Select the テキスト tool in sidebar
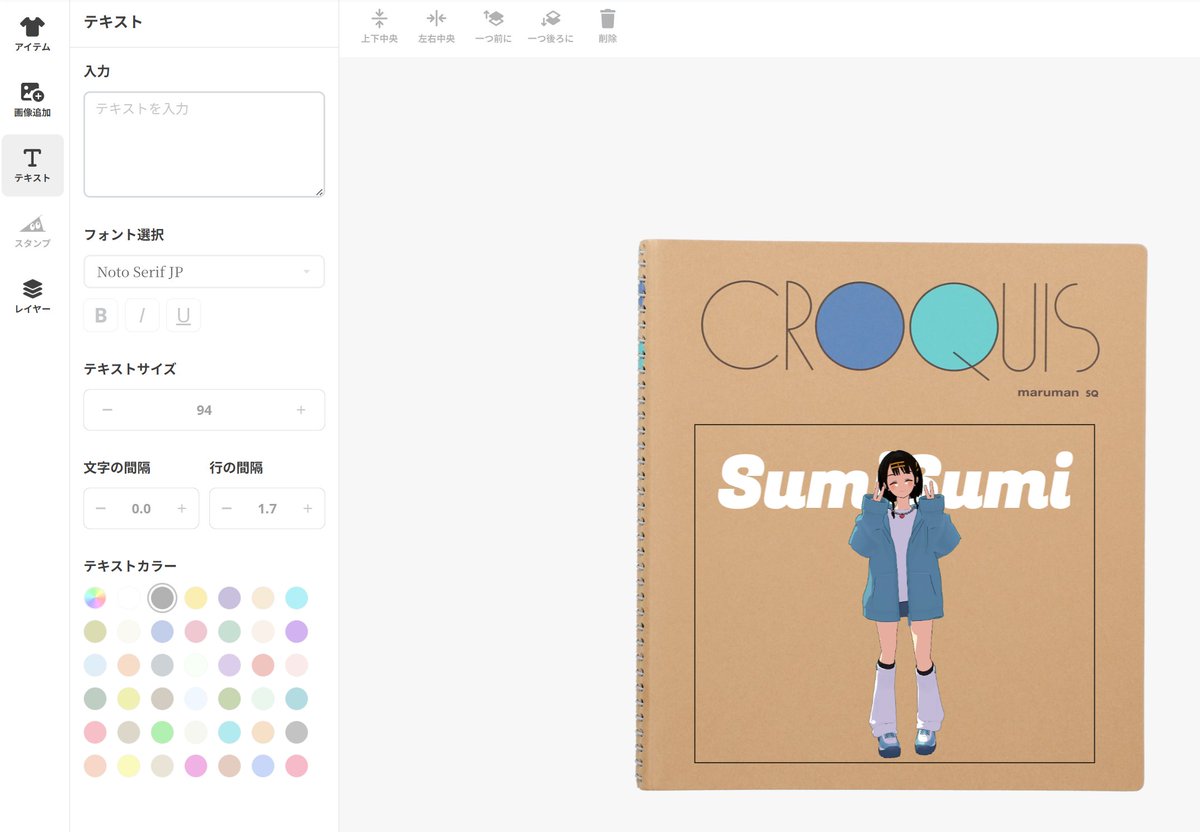The width and height of the screenshot is (1200, 832). tap(32, 165)
